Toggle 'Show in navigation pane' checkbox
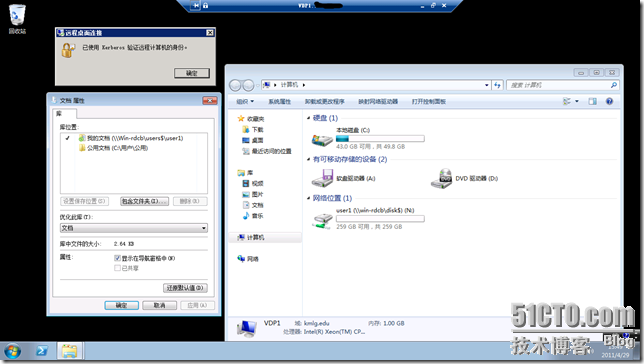Screen dimensions: 644x364 click(x=117, y=258)
